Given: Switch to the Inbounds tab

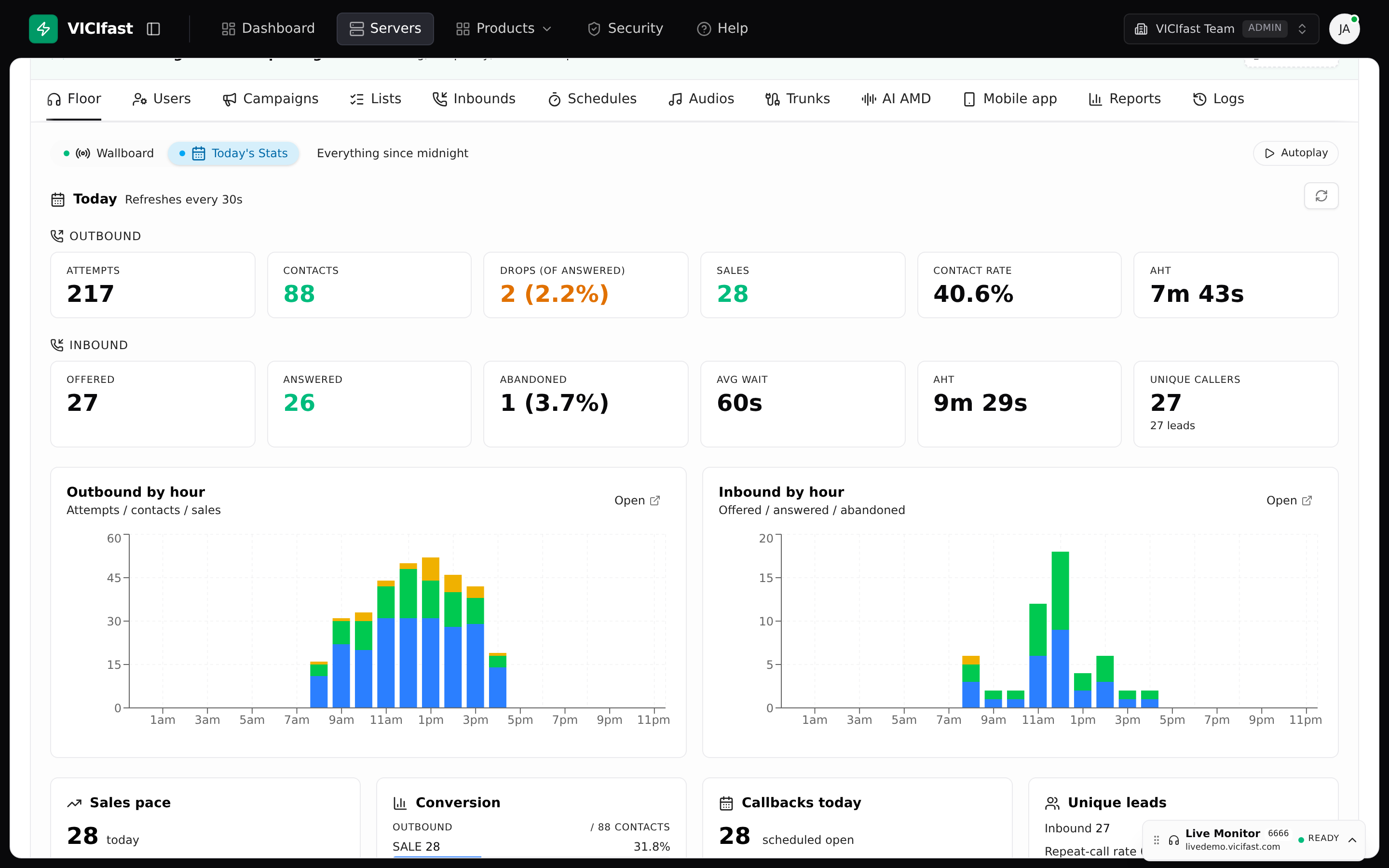Looking at the screenshot, I should click(x=474, y=99).
